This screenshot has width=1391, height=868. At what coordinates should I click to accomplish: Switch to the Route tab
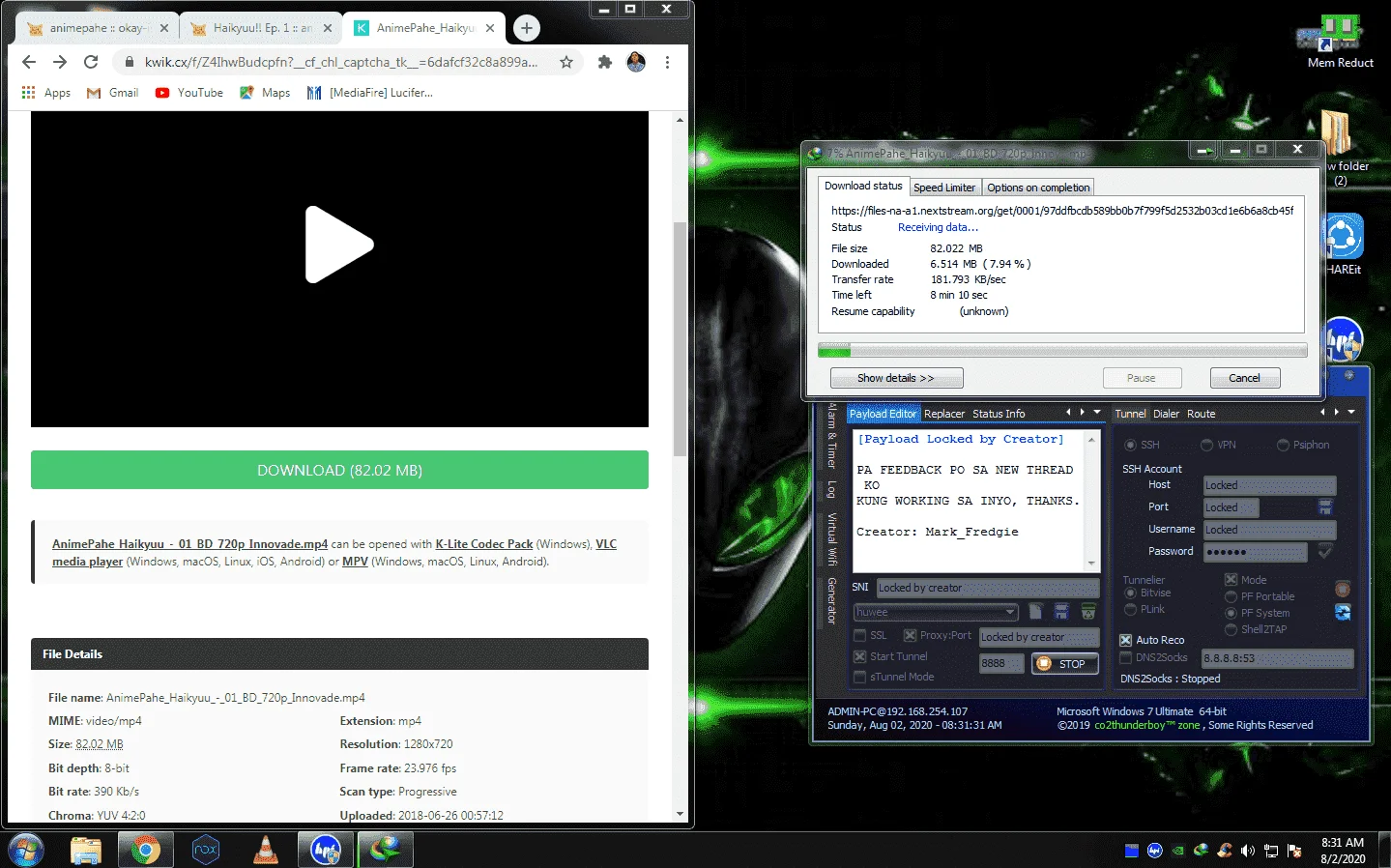point(1201,414)
